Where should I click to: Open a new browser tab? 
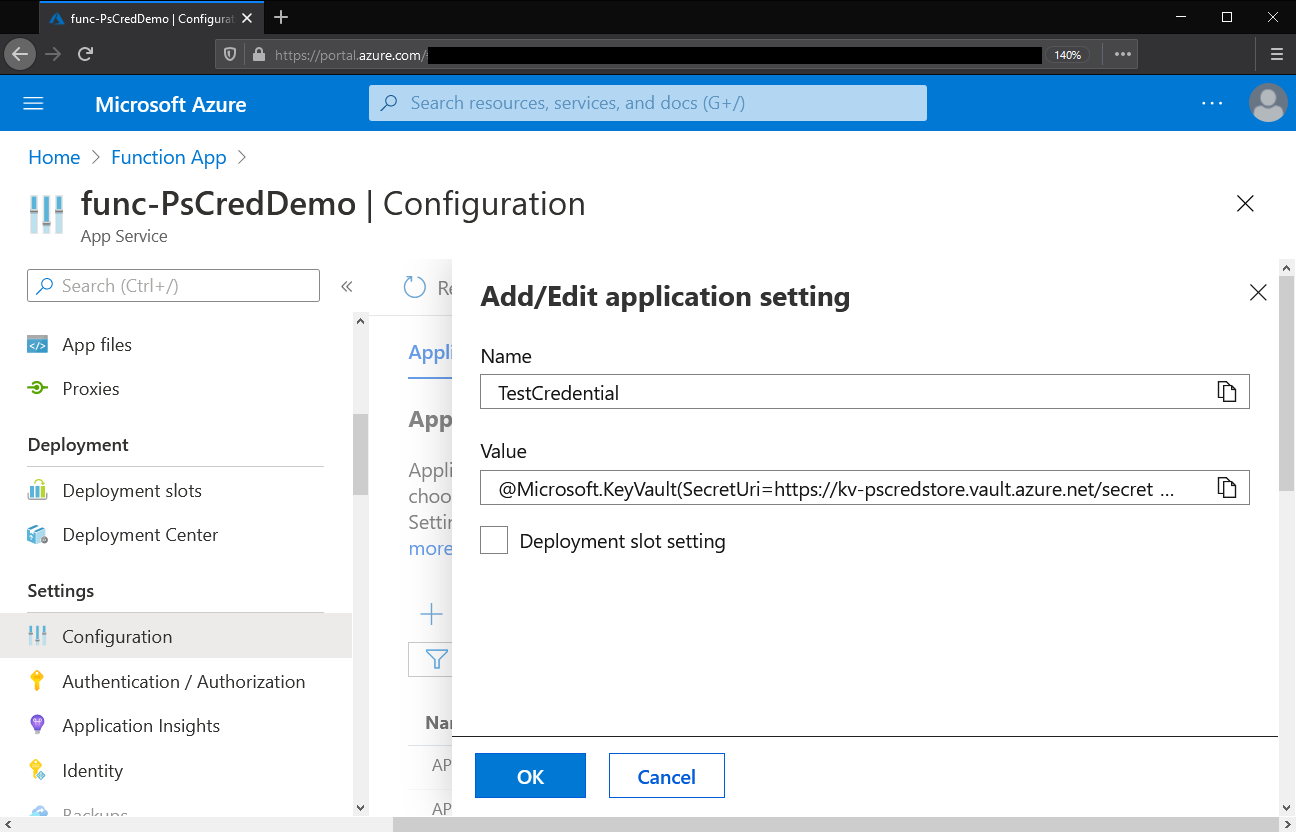pyautogui.click(x=281, y=17)
